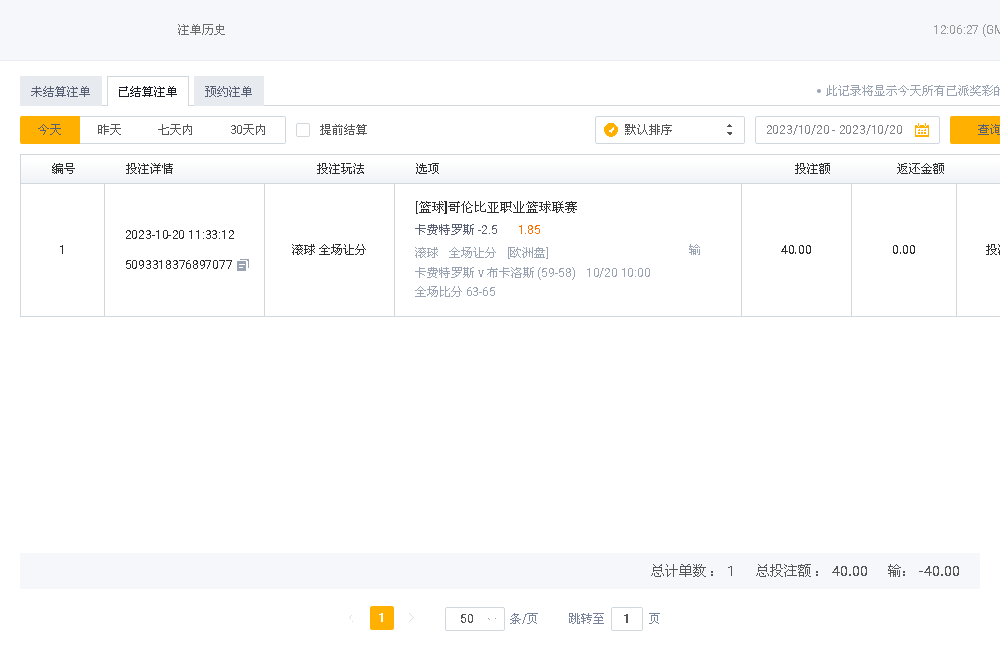This screenshot has width=1000, height=650.
Task: Open the 默认排序 sort dropdown
Action: [x=670, y=130]
